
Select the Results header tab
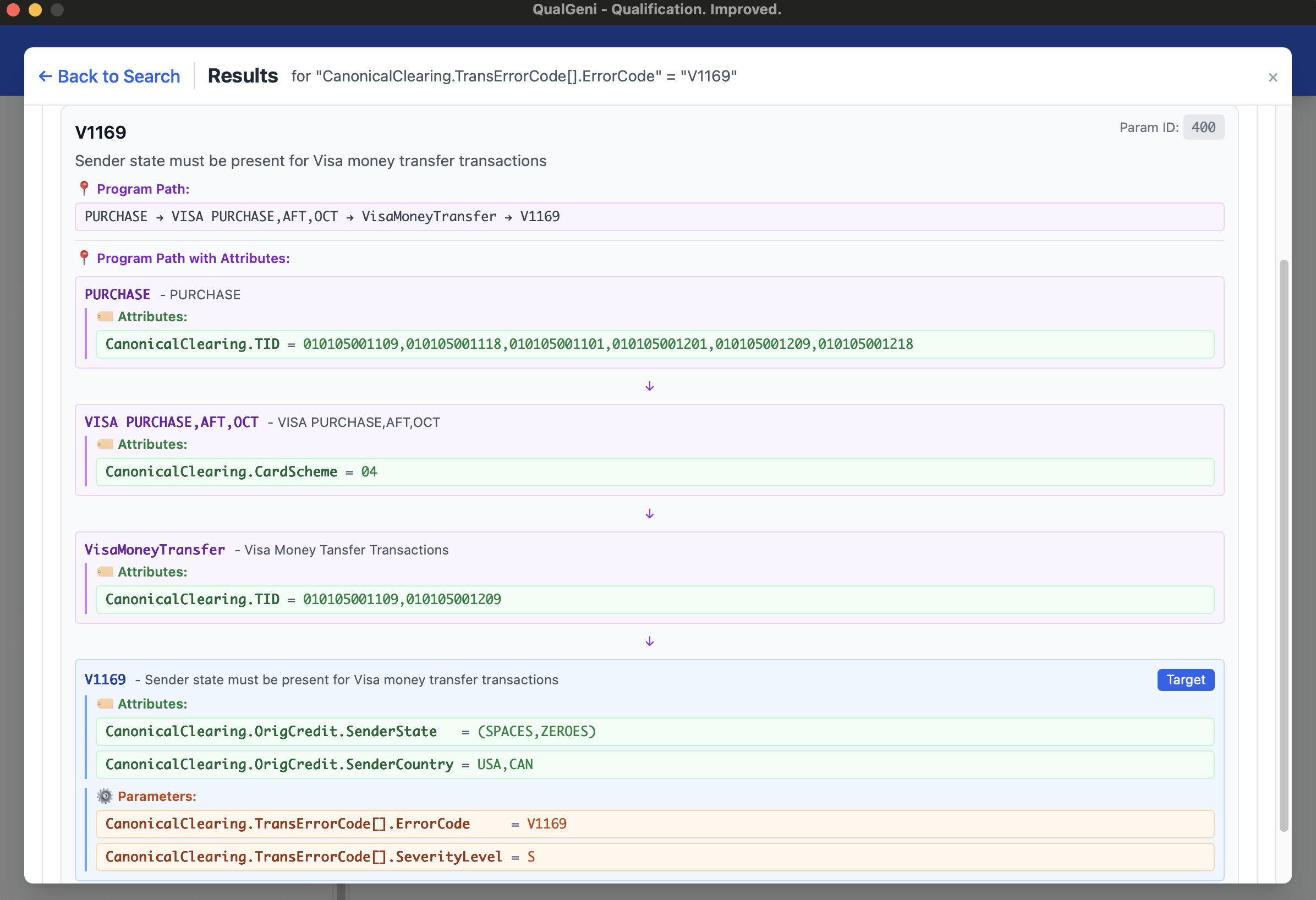[x=243, y=75]
